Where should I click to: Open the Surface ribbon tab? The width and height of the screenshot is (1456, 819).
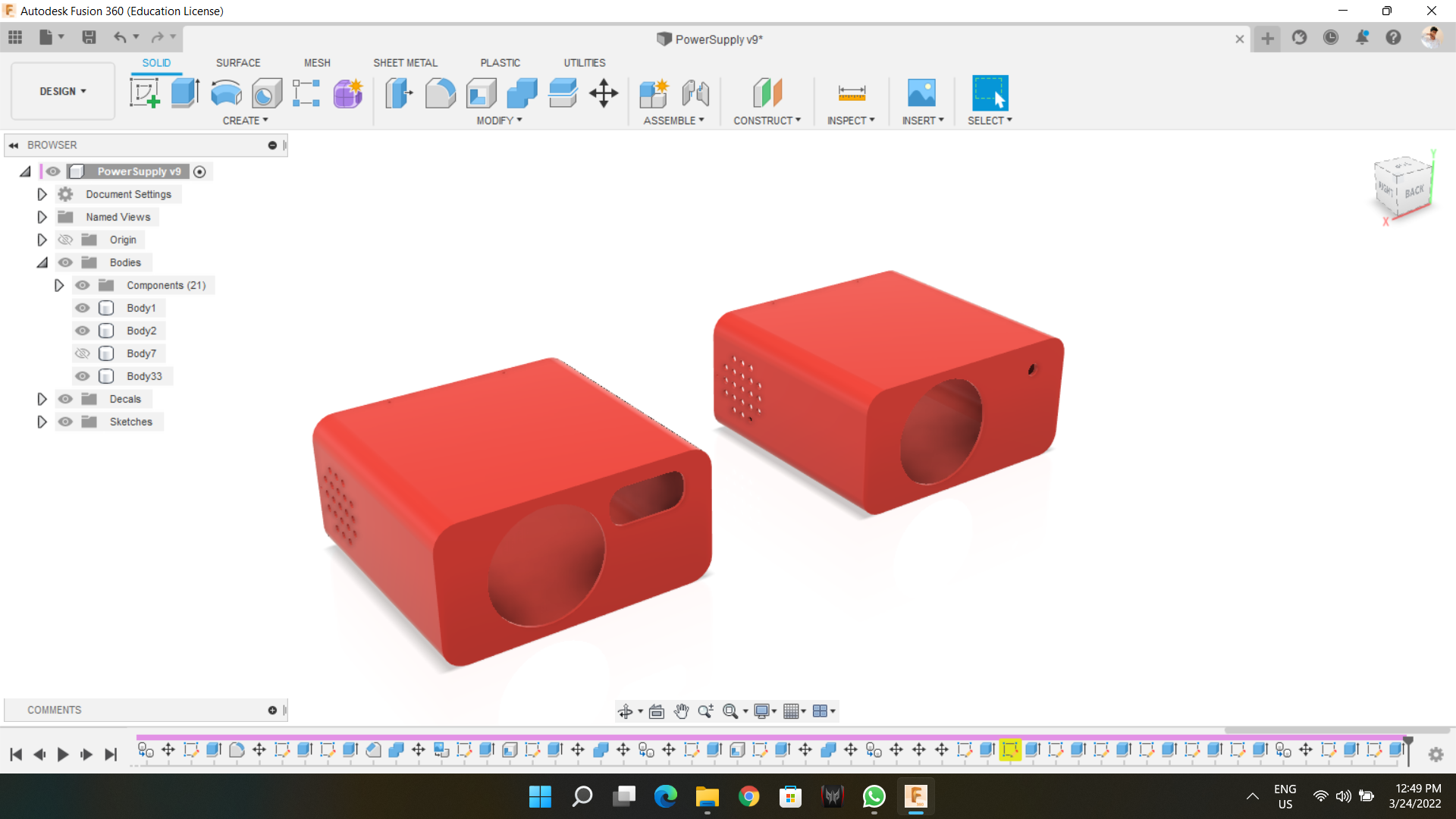(x=237, y=62)
